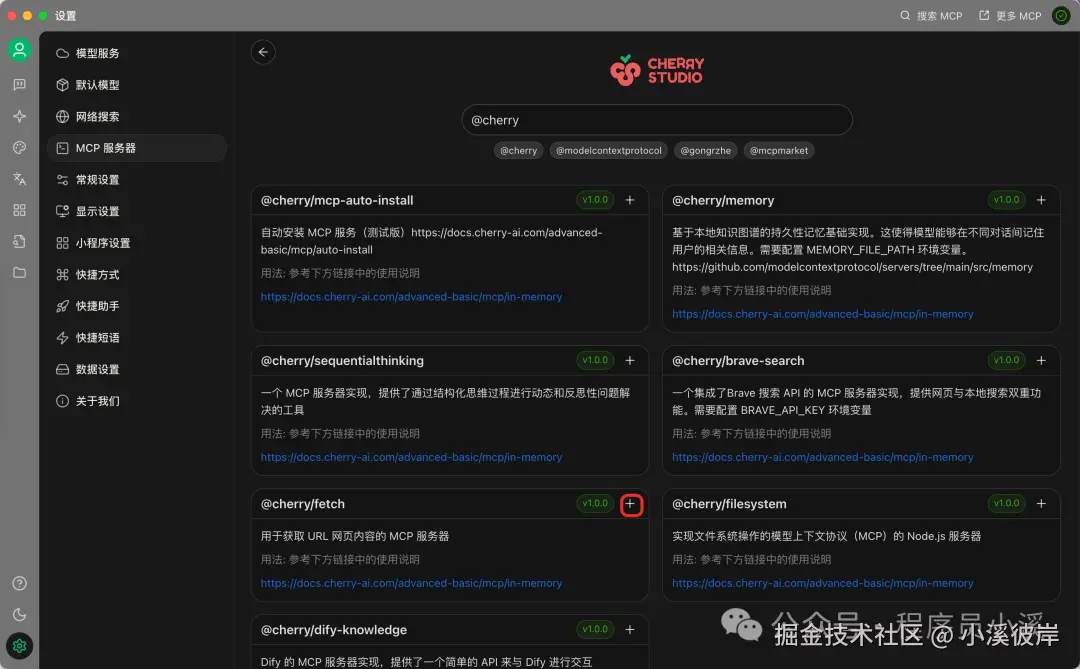Image resolution: width=1080 pixels, height=669 pixels.
Task: Toggle dark mode moon icon
Action: coord(19,615)
